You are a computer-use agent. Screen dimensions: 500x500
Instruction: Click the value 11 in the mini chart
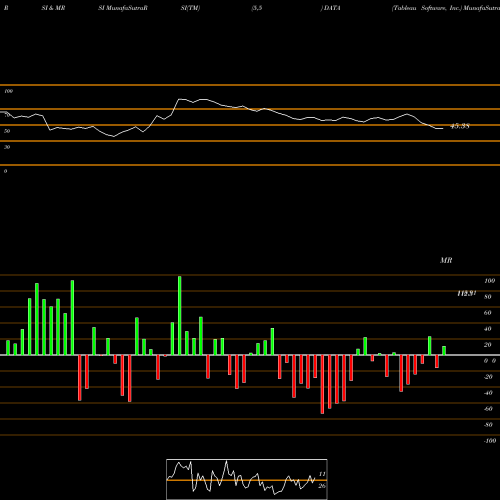(322, 474)
